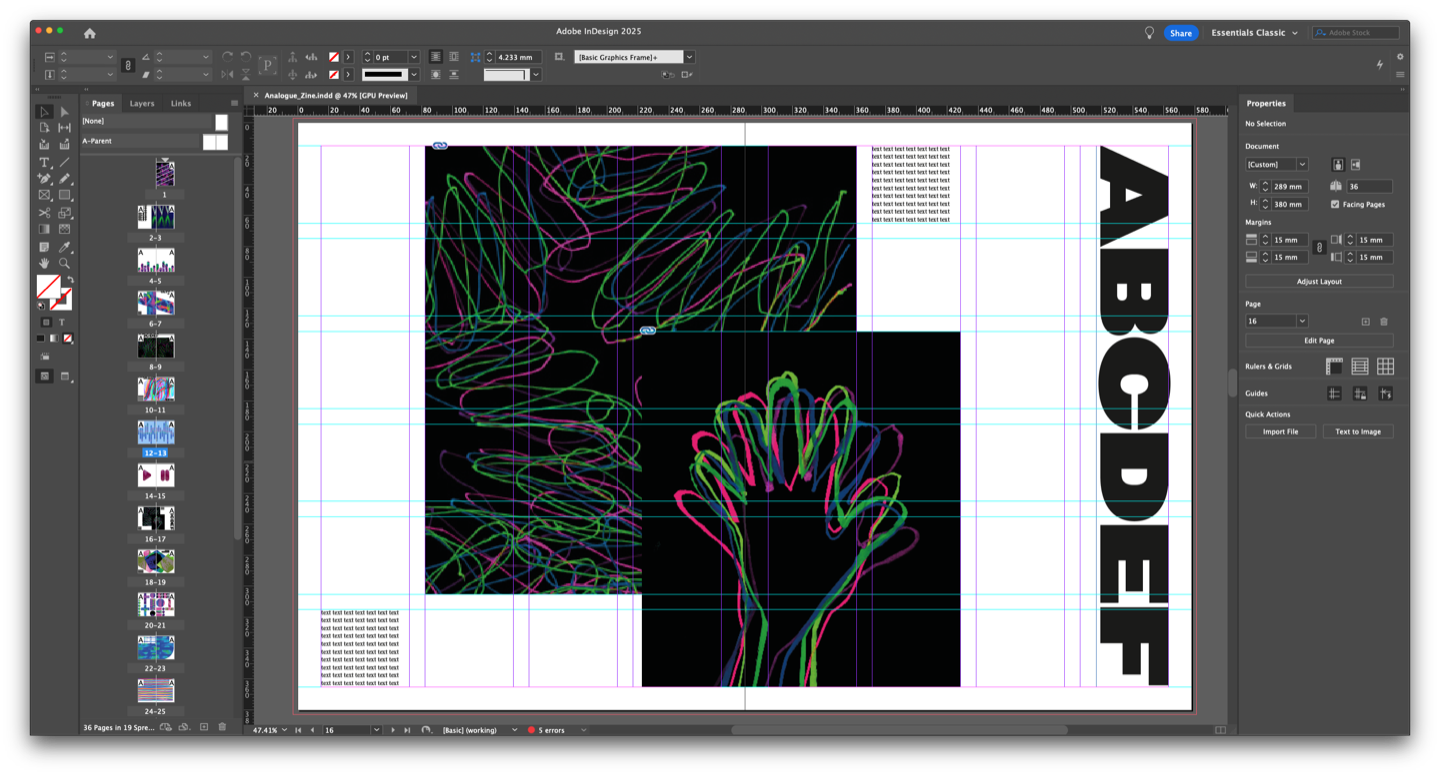This screenshot has height=775, width=1440.
Task: Switch to the Links panel tab
Action: click(x=181, y=103)
